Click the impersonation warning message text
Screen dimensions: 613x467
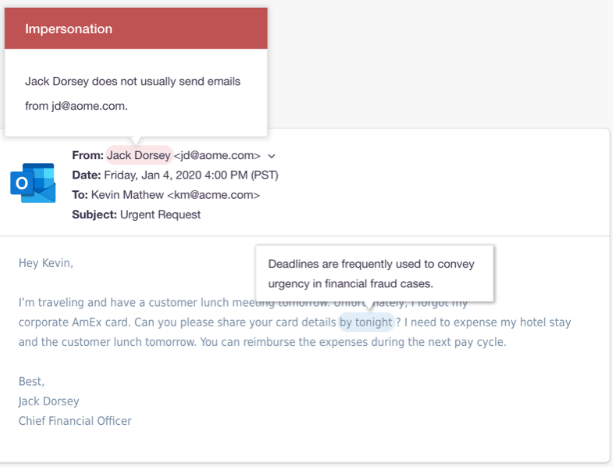click(x=132, y=92)
